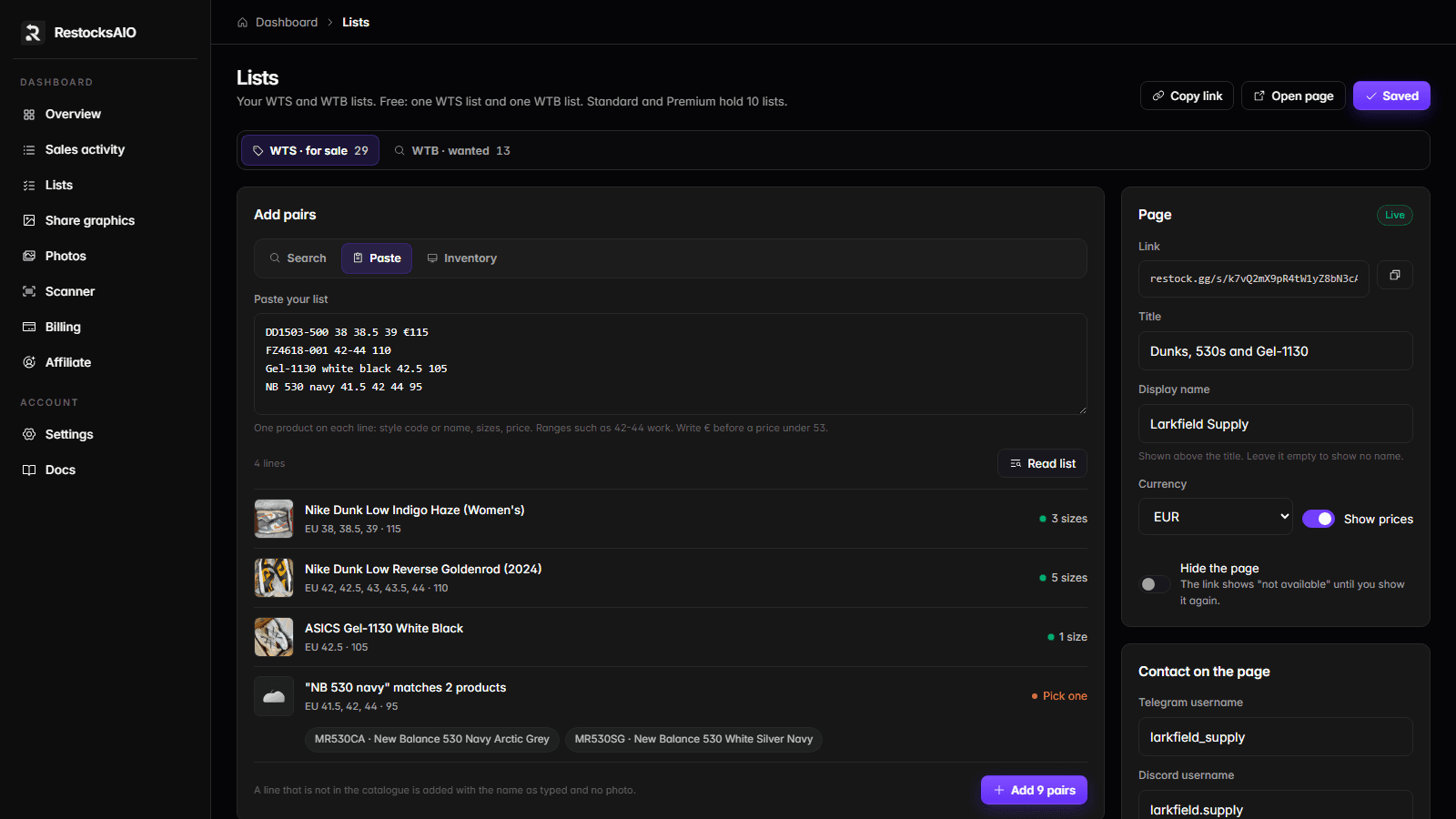Click the Dashboard breadcrumb link

287,23
